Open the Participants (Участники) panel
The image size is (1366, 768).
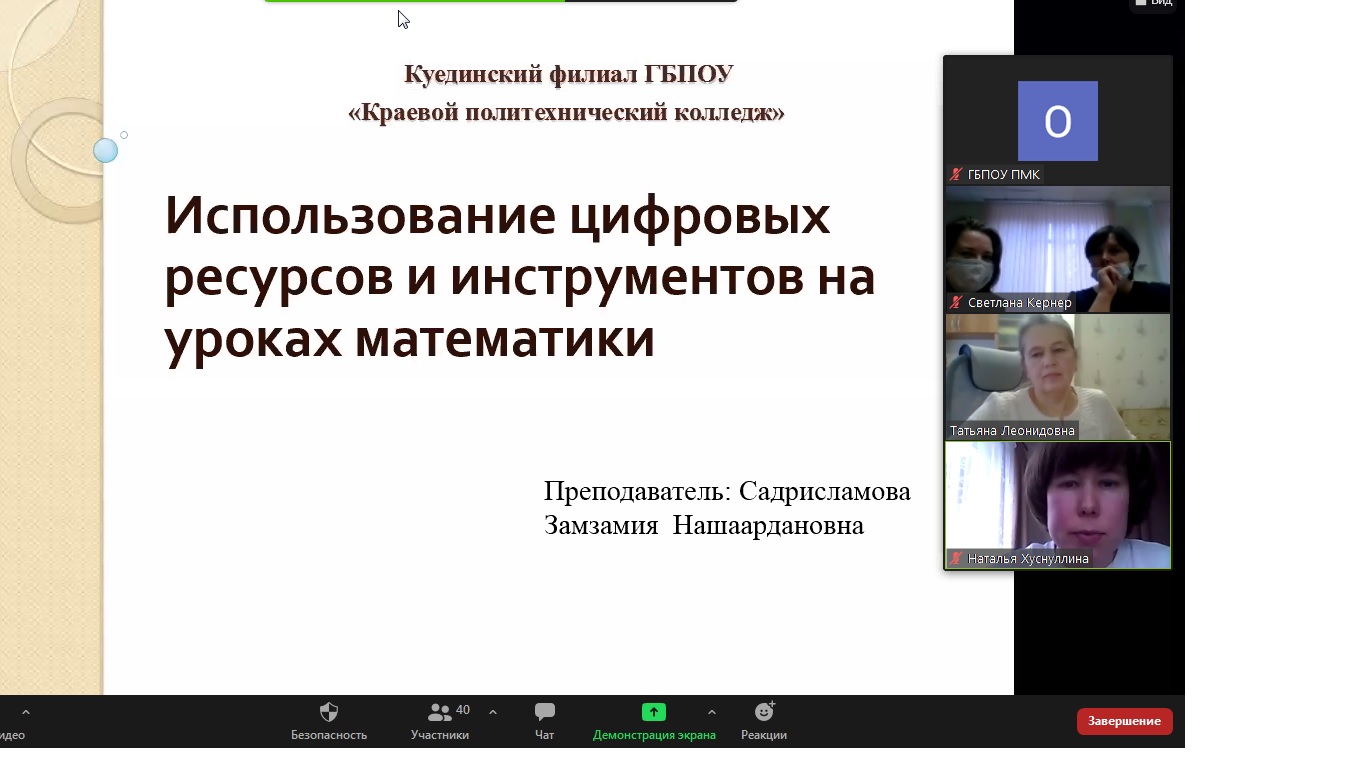pos(440,721)
